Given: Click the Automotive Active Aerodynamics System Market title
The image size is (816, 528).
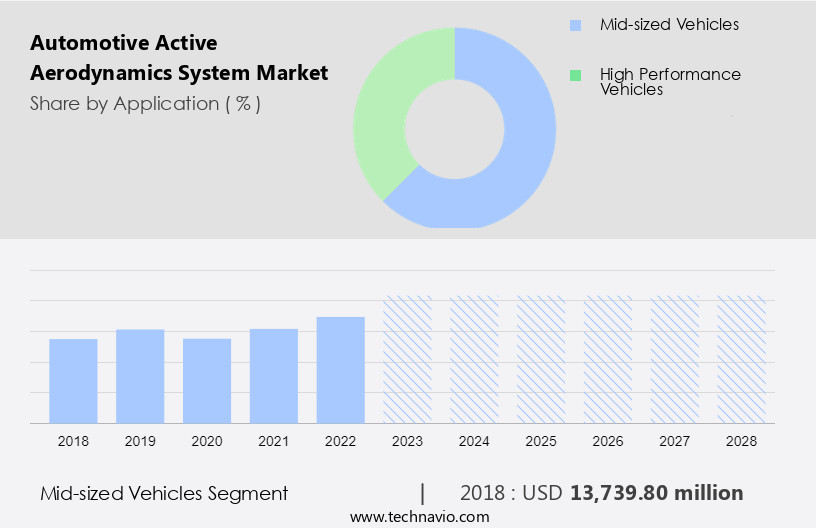Looking at the screenshot, I should [179, 58].
